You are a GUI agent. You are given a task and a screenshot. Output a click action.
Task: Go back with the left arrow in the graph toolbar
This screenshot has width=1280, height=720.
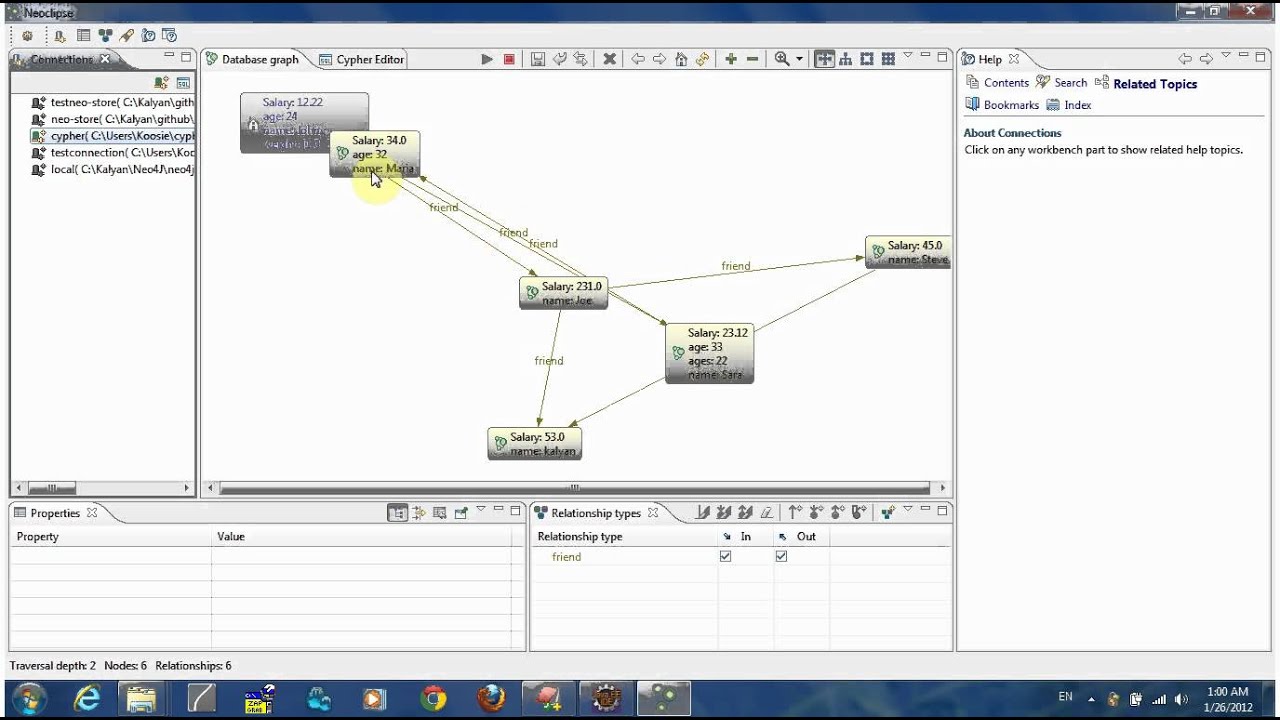click(x=637, y=59)
